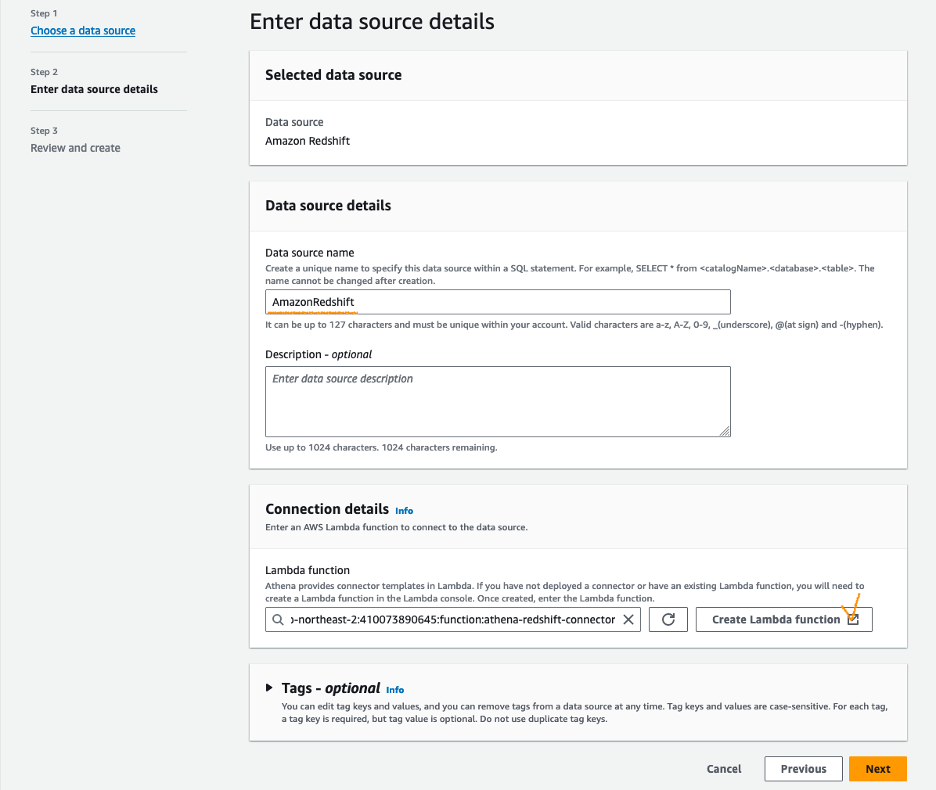936x790 pixels.
Task: Go to Choose a data source step
Action: coord(83,30)
